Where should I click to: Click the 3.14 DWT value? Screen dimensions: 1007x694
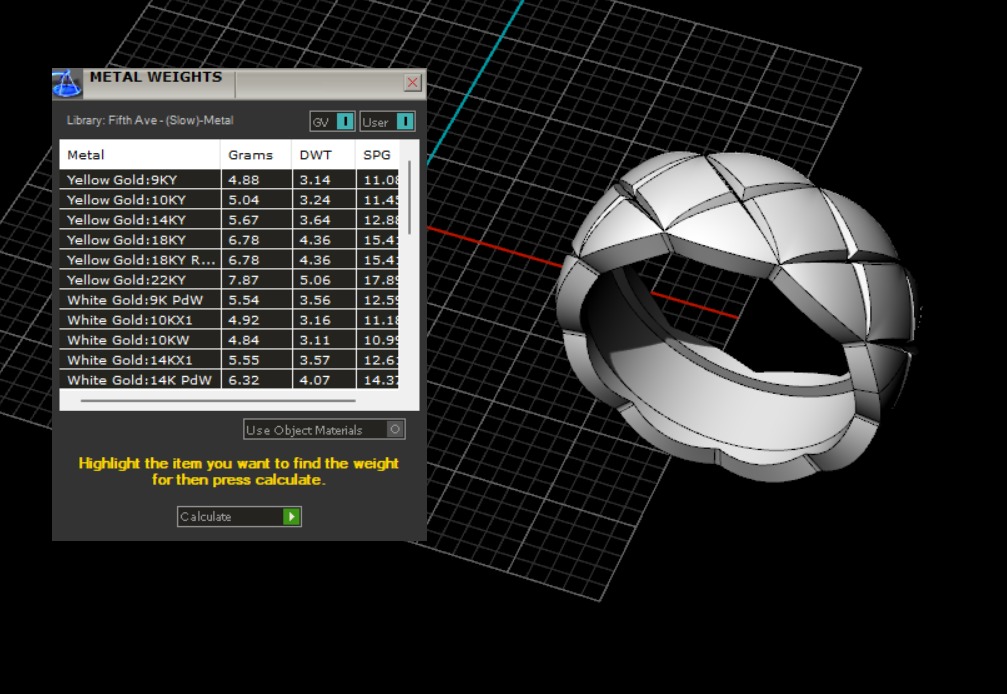tap(315, 180)
